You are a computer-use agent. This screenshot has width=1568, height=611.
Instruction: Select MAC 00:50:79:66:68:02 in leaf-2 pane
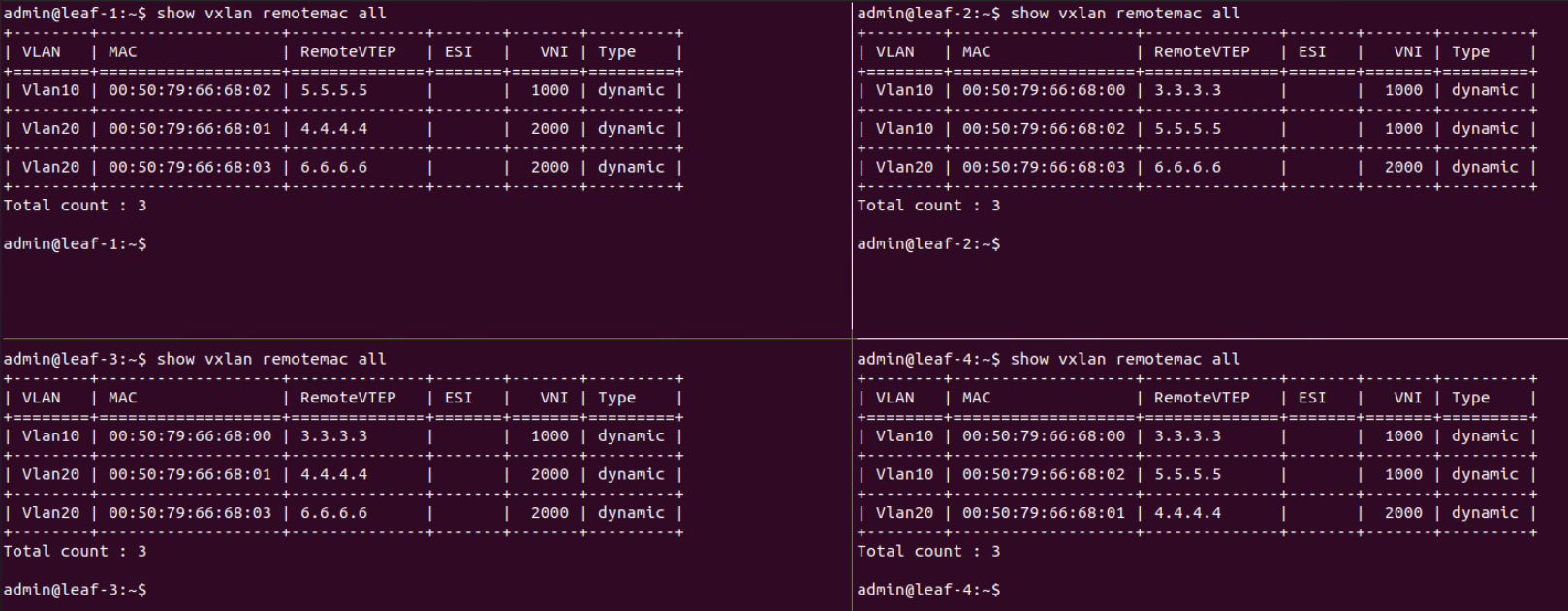pyautogui.click(x=1044, y=129)
